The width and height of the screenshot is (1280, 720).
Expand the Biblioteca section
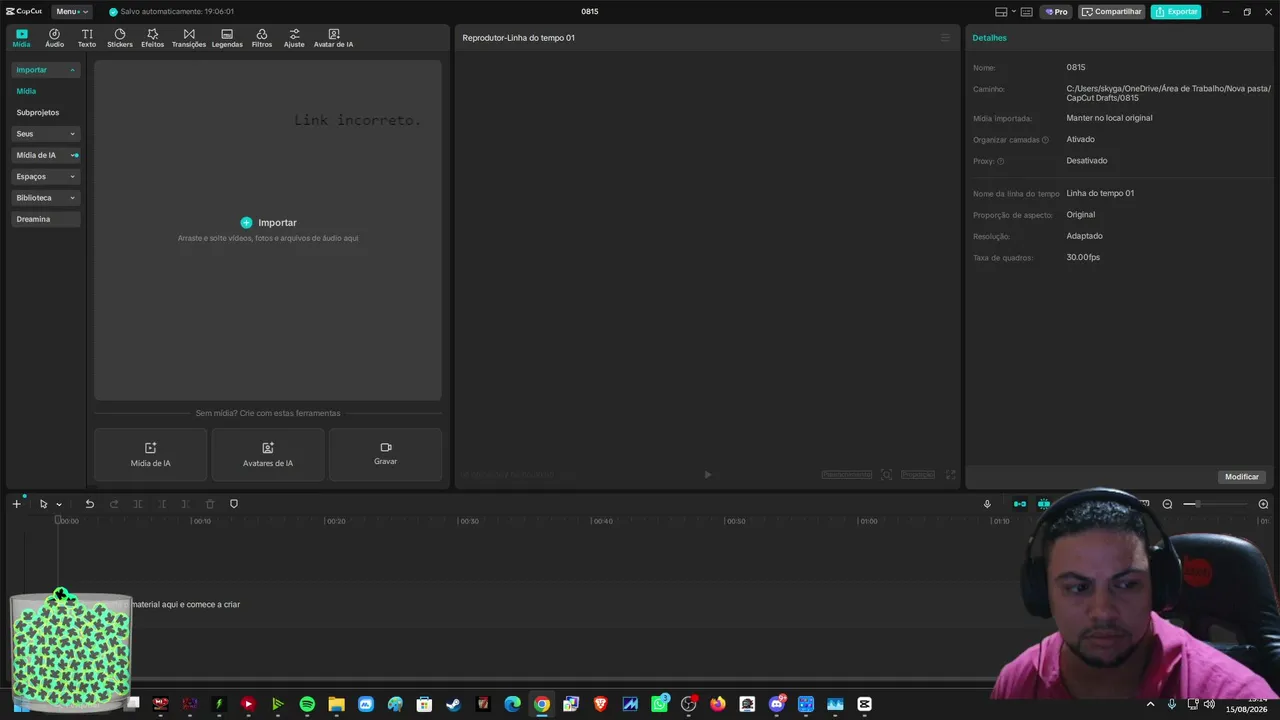(45, 198)
